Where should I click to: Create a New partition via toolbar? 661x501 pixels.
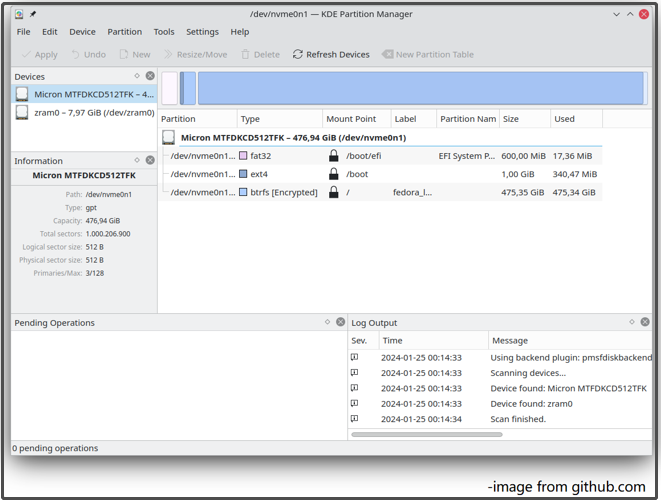134,54
